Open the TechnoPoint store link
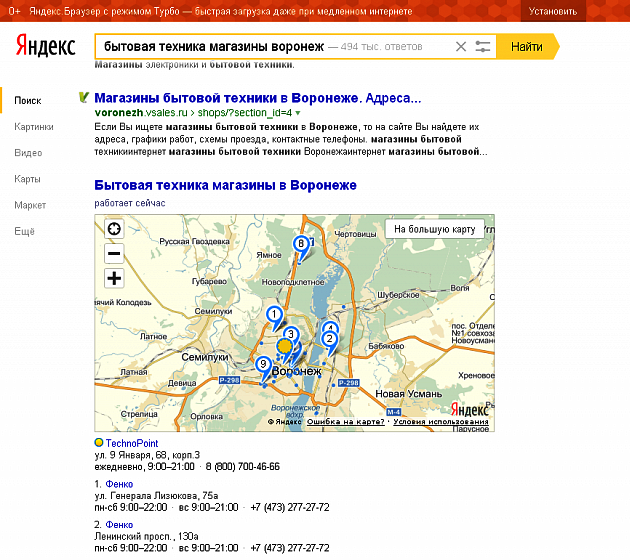The height and width of the screenshot is (560, 630). (x=132, y=443)
